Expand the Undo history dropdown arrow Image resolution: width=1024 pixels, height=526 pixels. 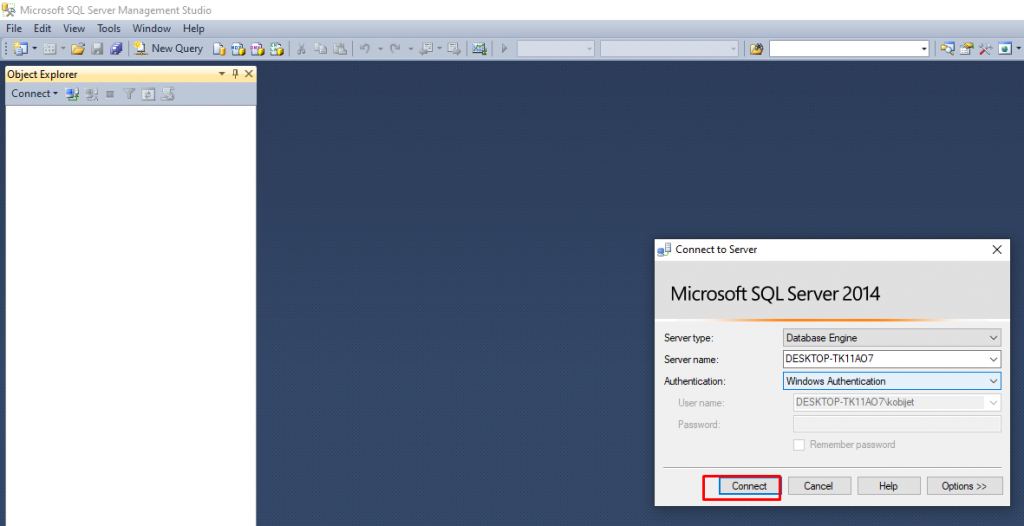coord(380,48)
